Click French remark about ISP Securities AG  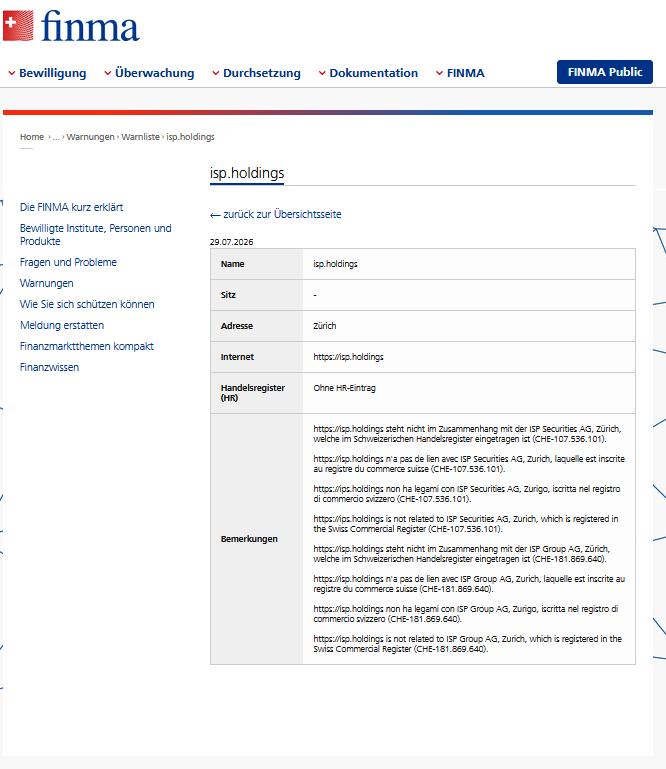pos(469,464)
